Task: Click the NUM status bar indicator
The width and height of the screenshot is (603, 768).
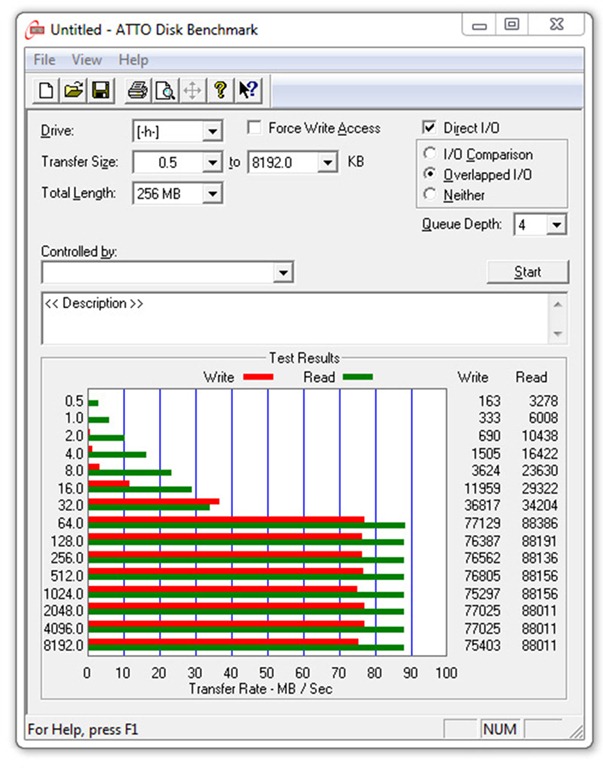Action: [x=500, y=729]
